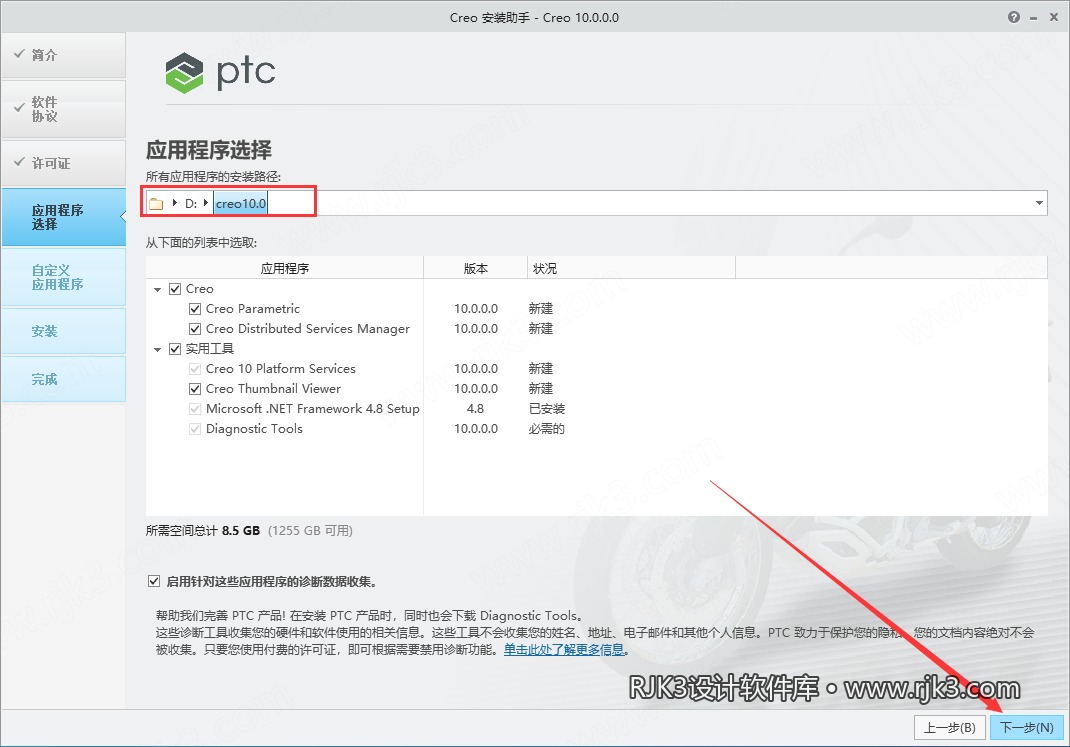Open the 完成 step
The width and height of the screenshot is (1070, 747).
[63, 379]
